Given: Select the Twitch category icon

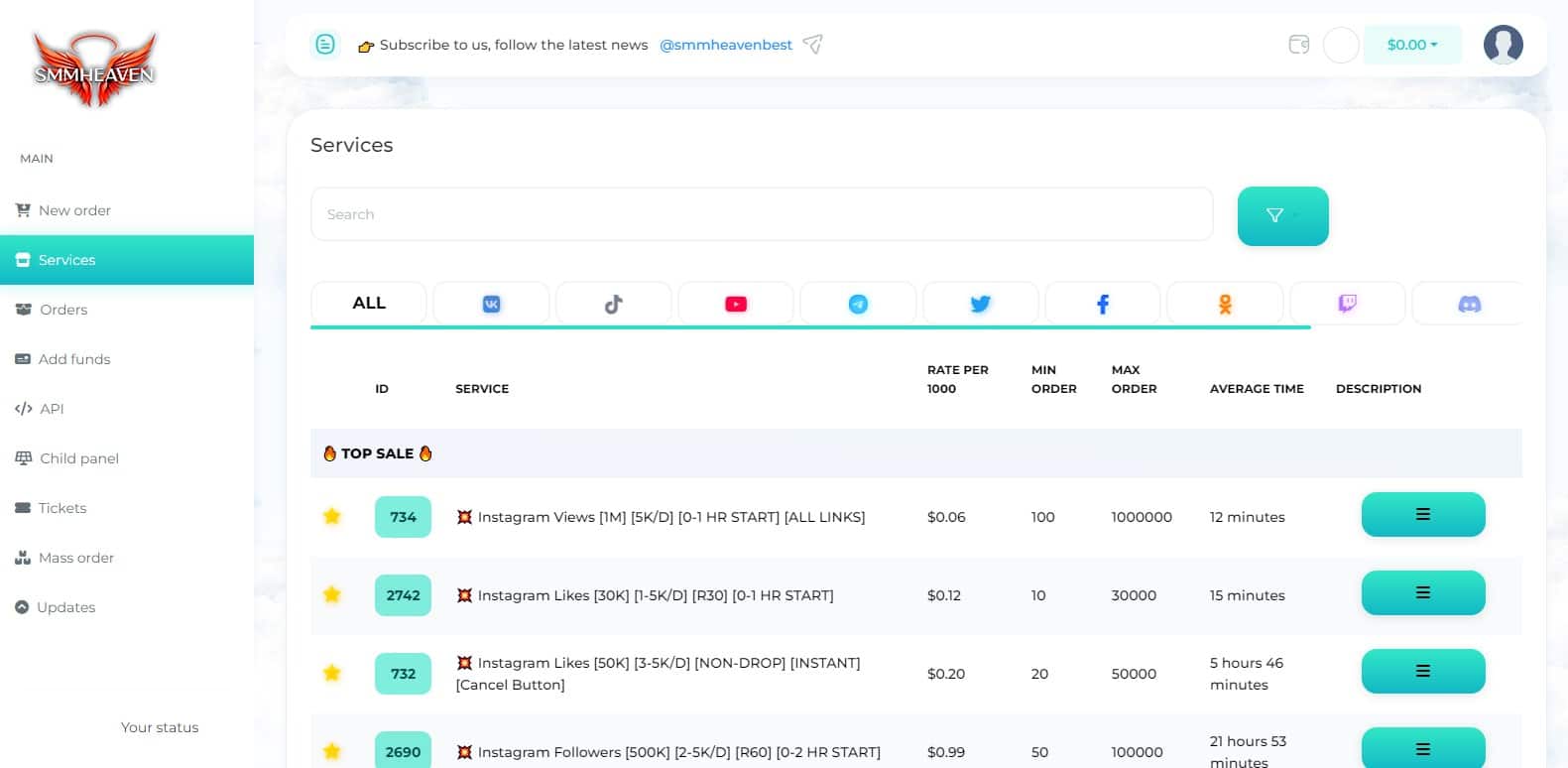Looking at the screenshot, I should 1347,304.
